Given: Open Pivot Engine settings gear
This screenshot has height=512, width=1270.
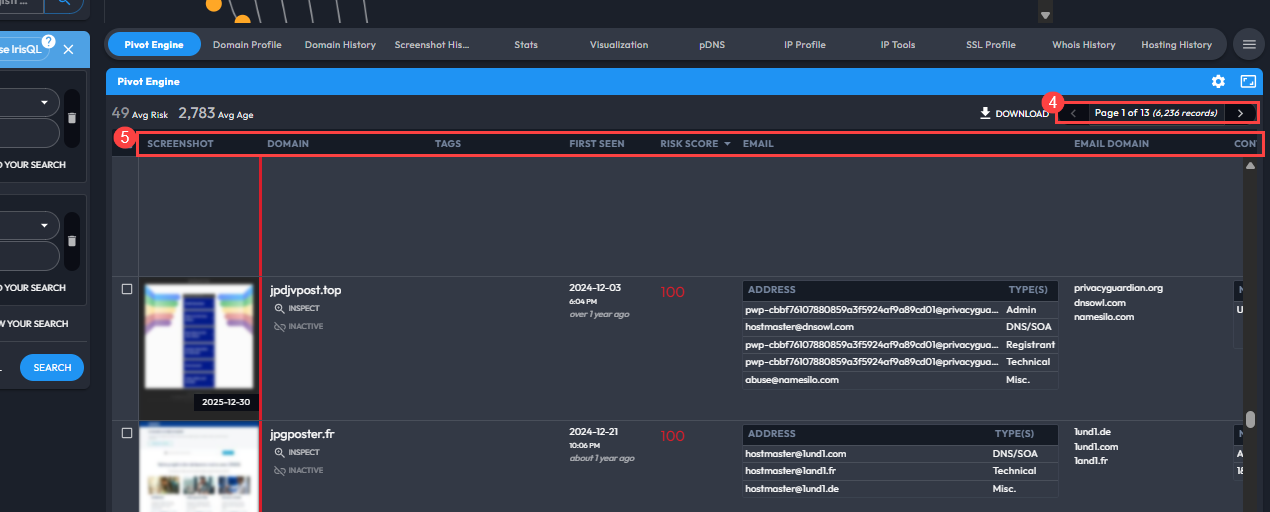Looking at the screenshot, I should (x=1218, y=82).
